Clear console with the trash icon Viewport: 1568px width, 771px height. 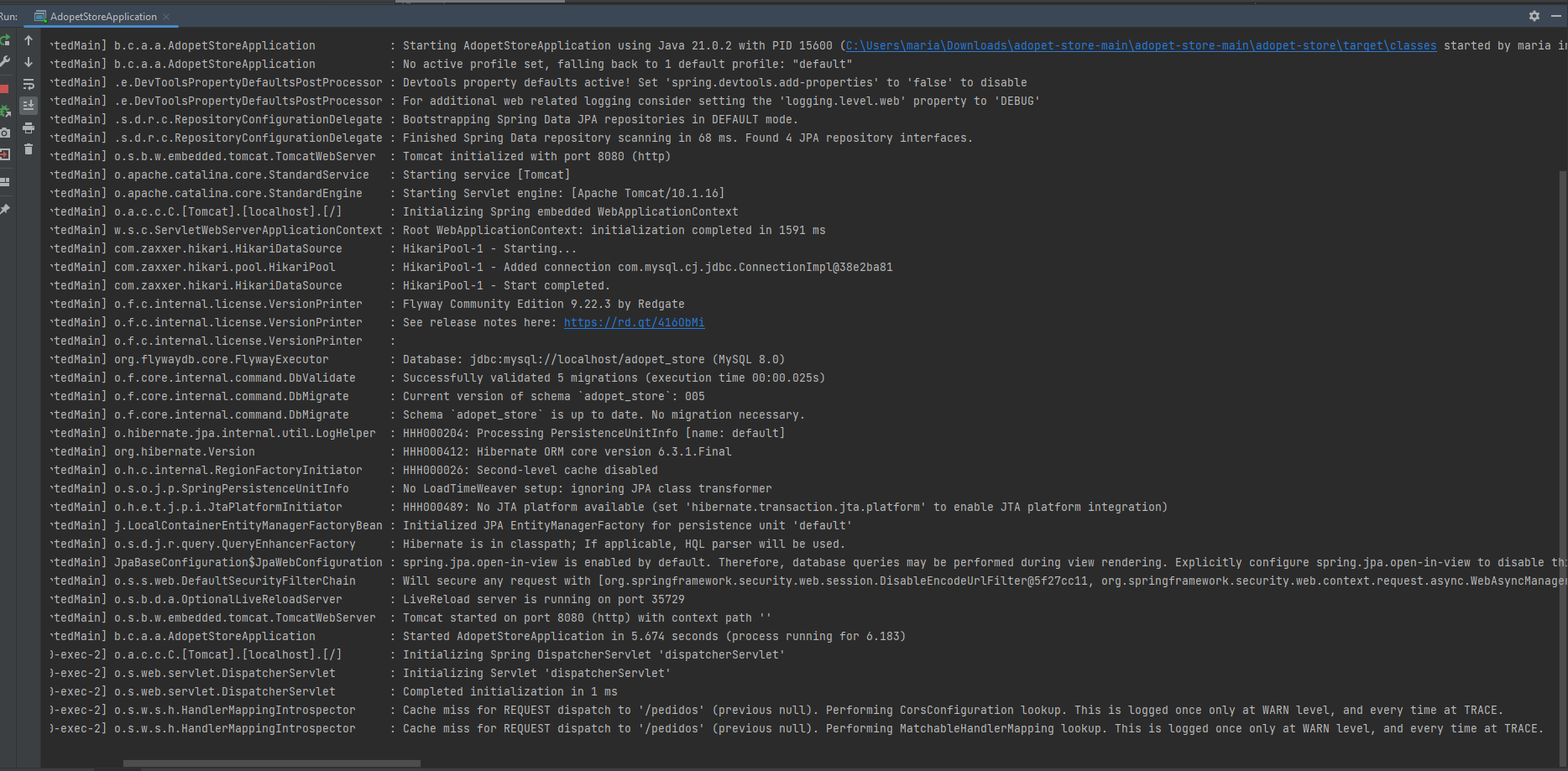tap(29, 149)
